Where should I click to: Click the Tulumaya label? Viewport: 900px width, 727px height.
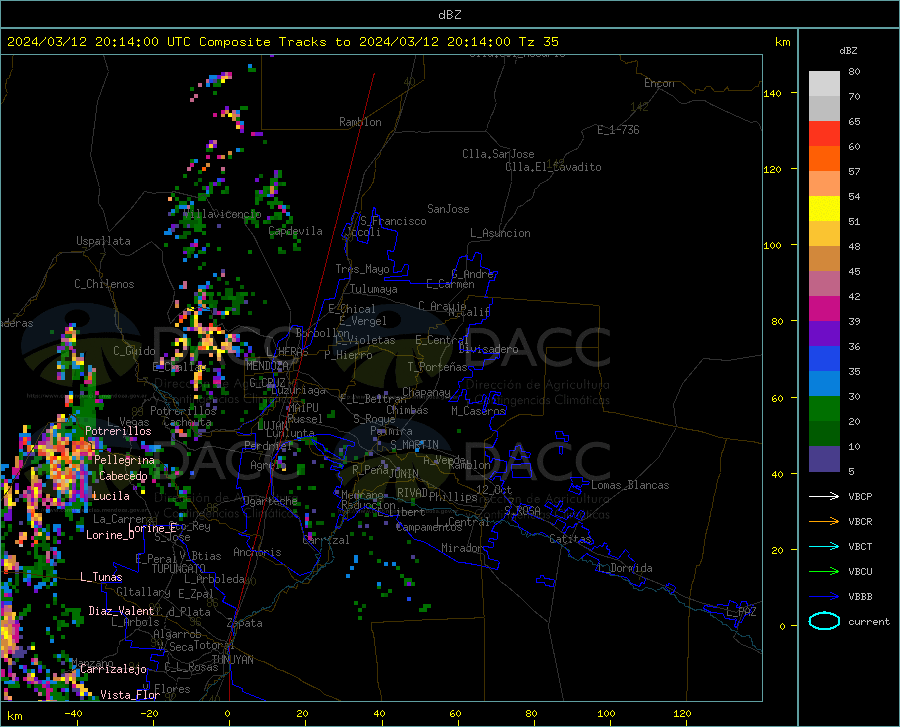coord(374,289)
